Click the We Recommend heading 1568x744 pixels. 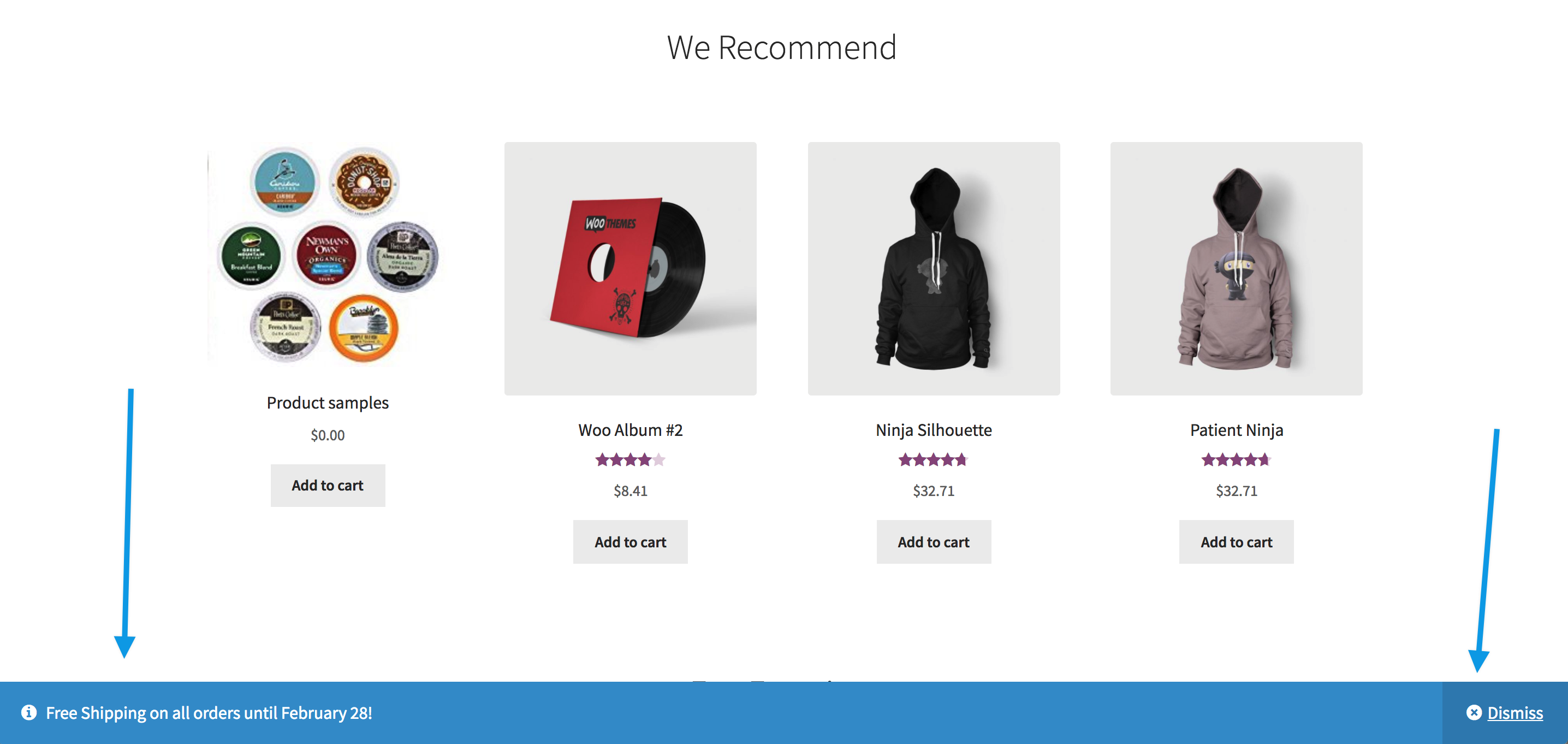point(783,48)
